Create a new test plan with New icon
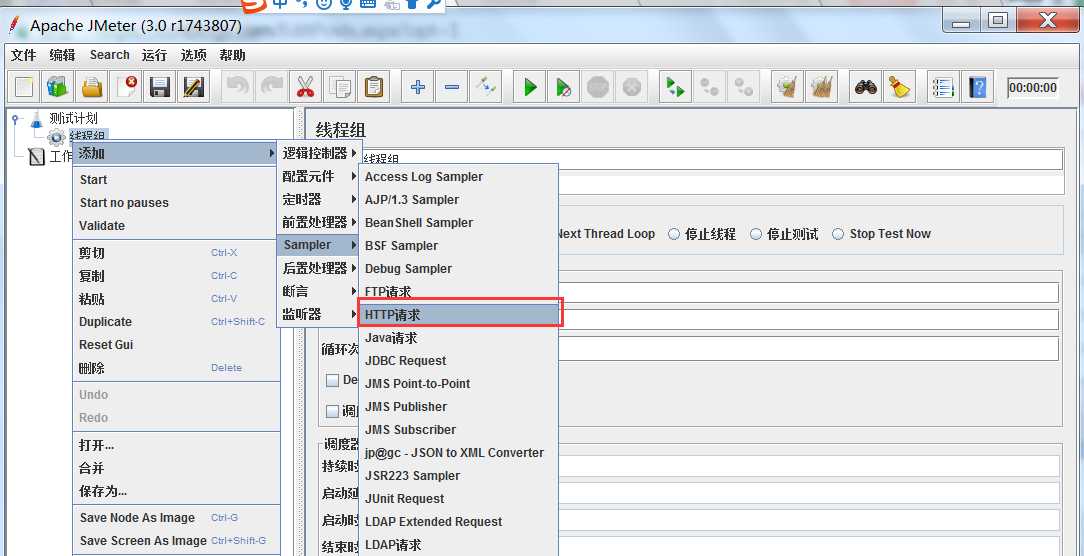Screen dimensions: 1084x556 click(24, 87)
